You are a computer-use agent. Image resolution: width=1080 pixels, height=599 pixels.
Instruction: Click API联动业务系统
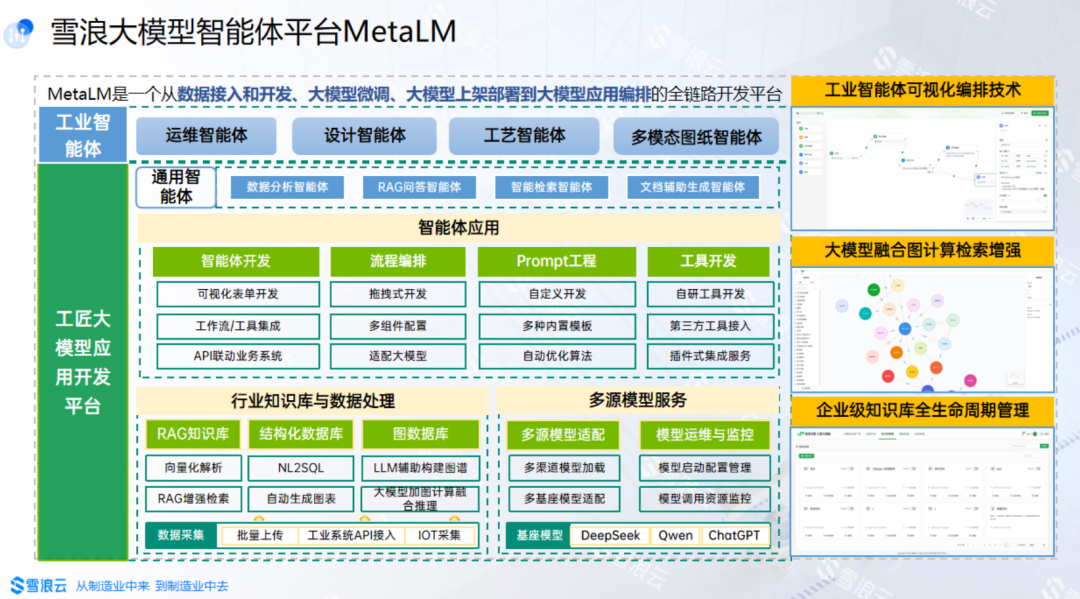(x=238, y=356)
